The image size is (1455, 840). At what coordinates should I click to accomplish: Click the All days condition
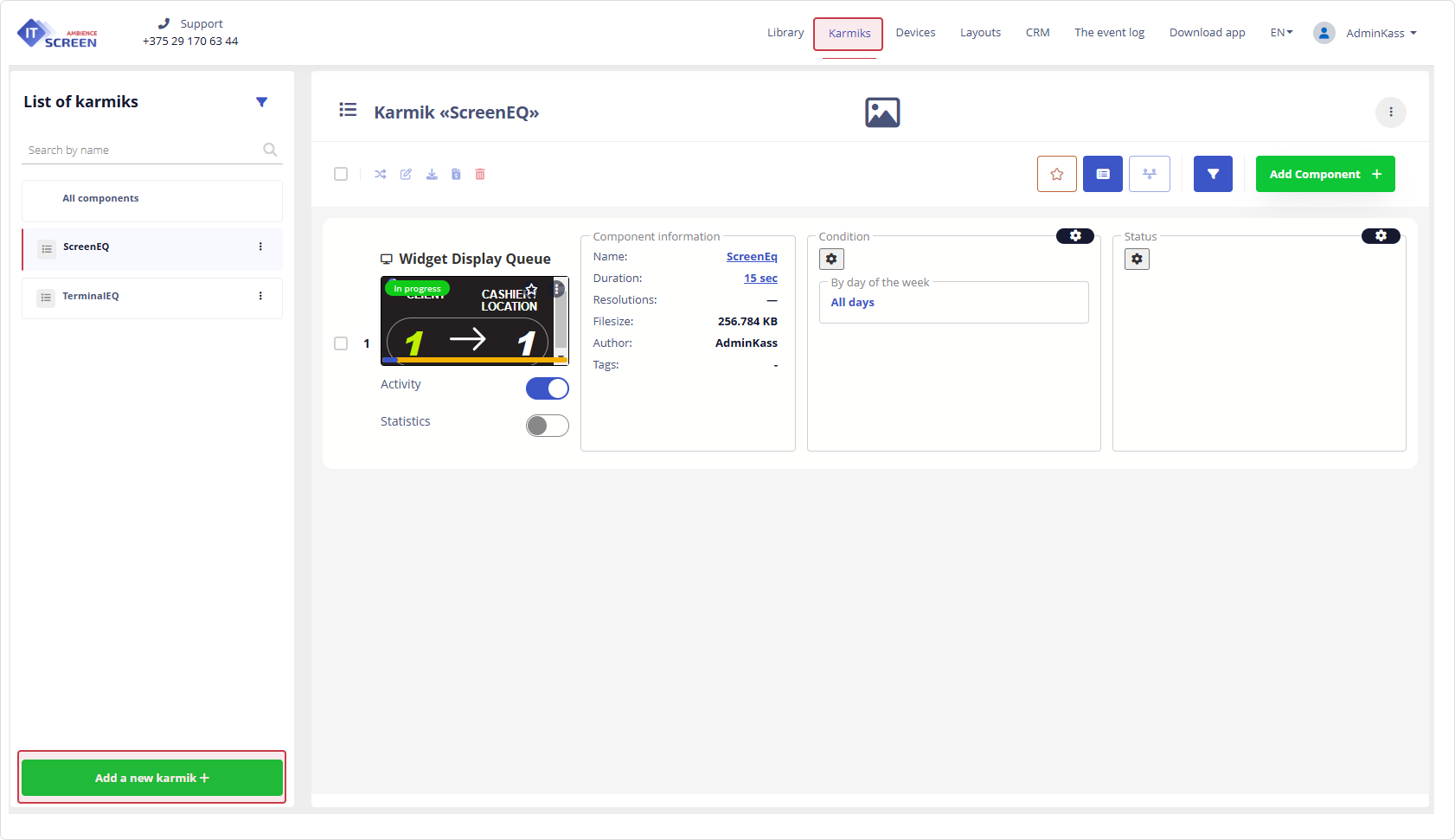point(853,303)
